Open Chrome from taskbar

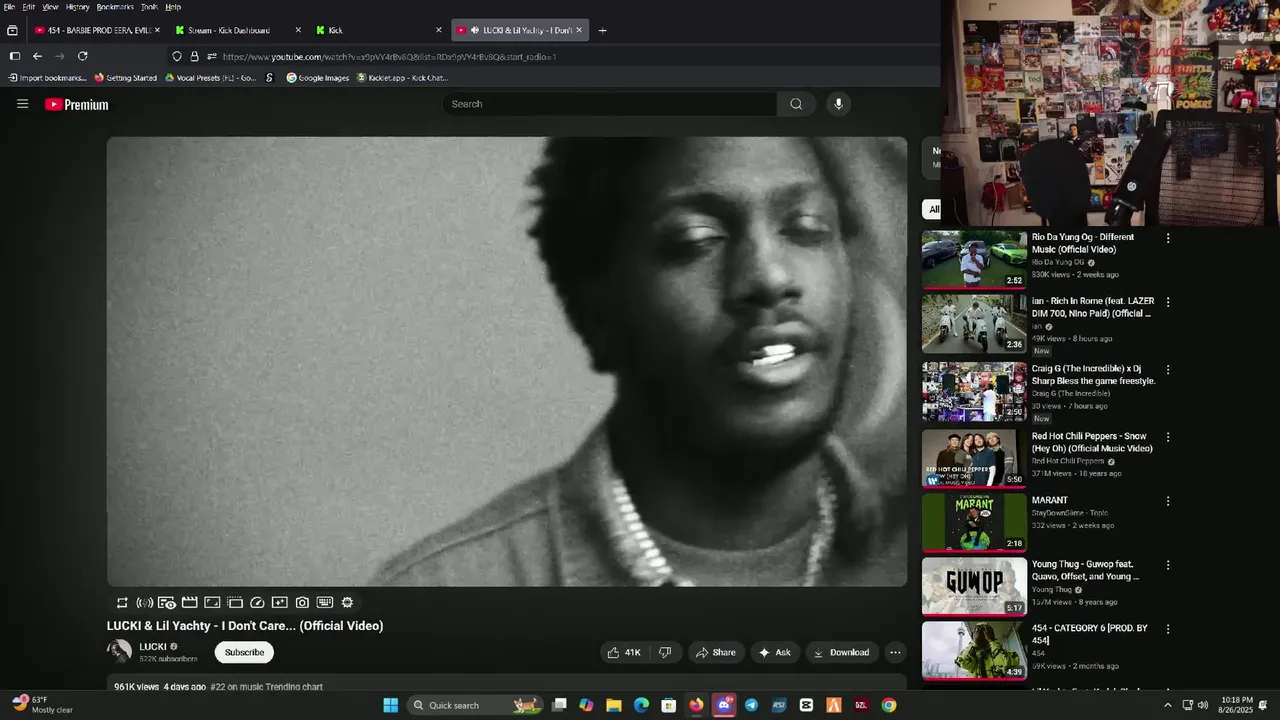click(888, 705)
